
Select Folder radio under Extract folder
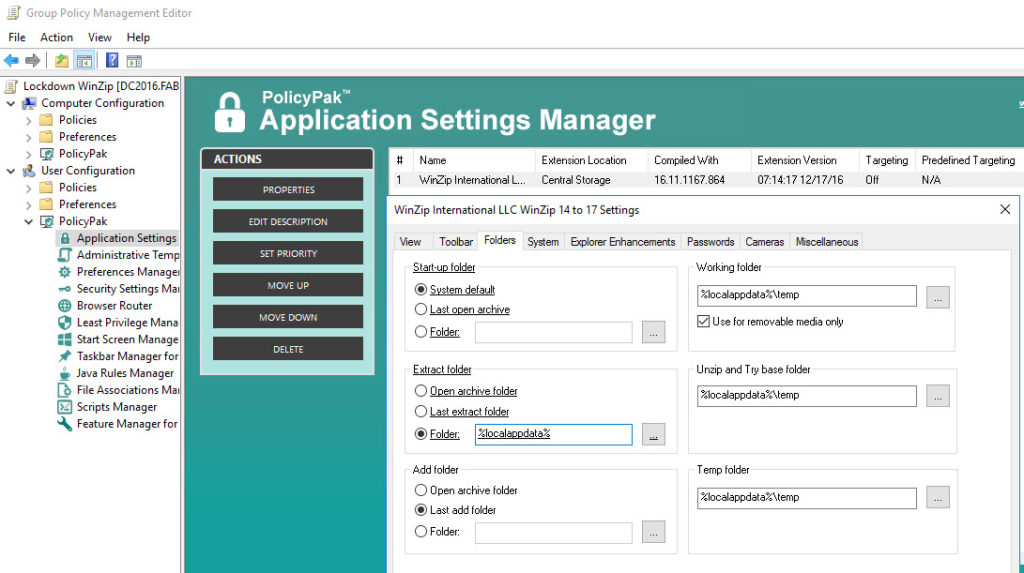(421, 434)
